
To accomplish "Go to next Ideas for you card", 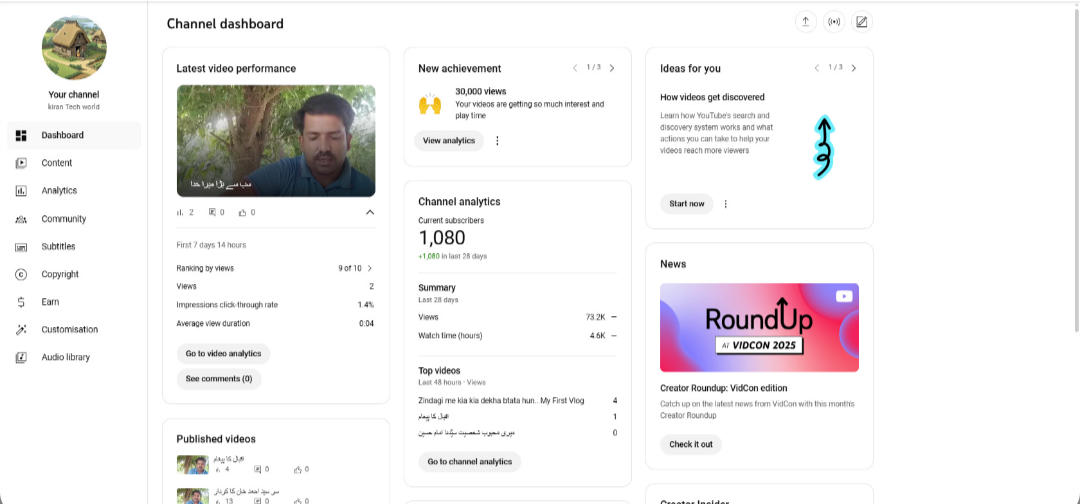I will pyautogui.click(x=854, y=68).
